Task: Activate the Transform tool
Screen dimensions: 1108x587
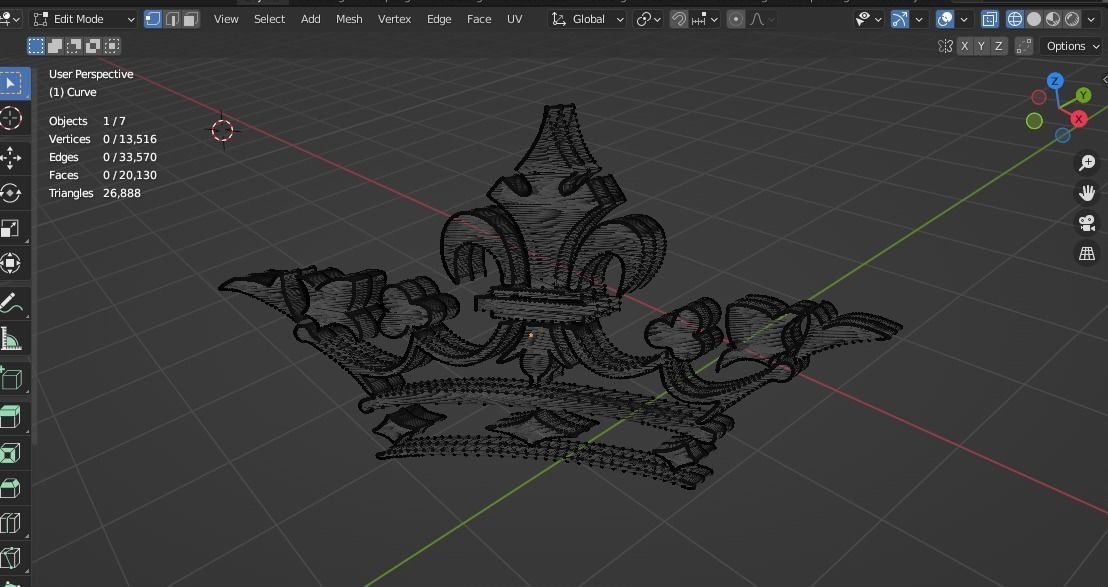Action: pos(11,263)
